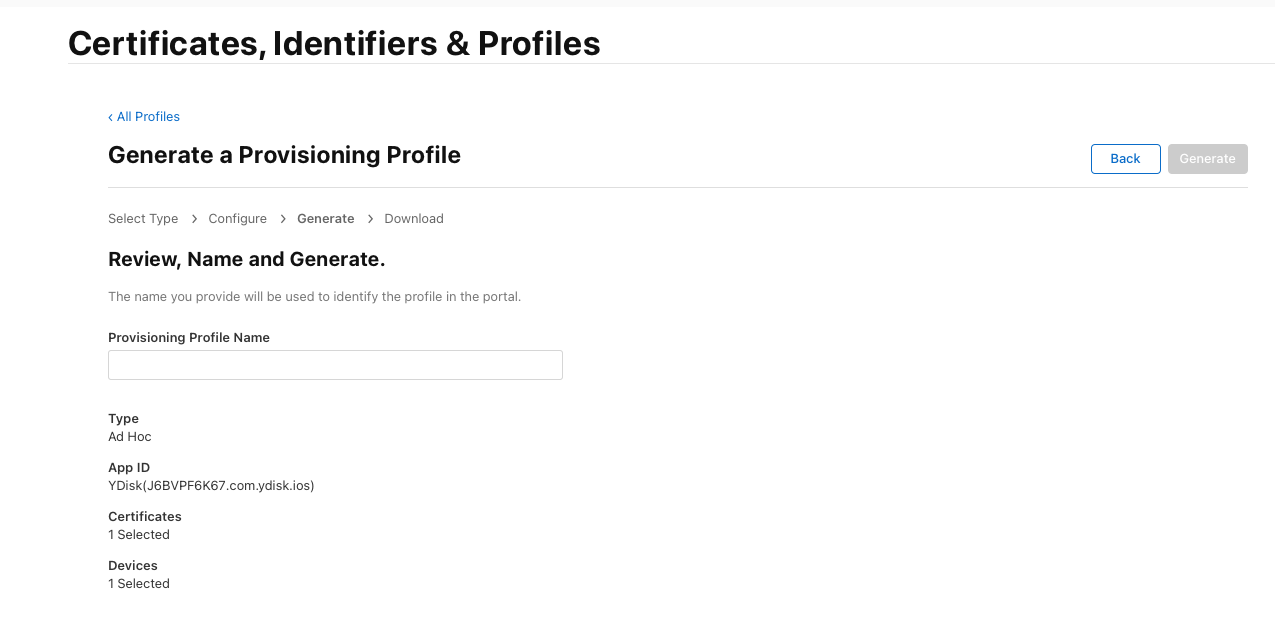Click the greyed-out Generate button
The width and height of the screenshot is (1275, 635).
(x=1207, y=159)
